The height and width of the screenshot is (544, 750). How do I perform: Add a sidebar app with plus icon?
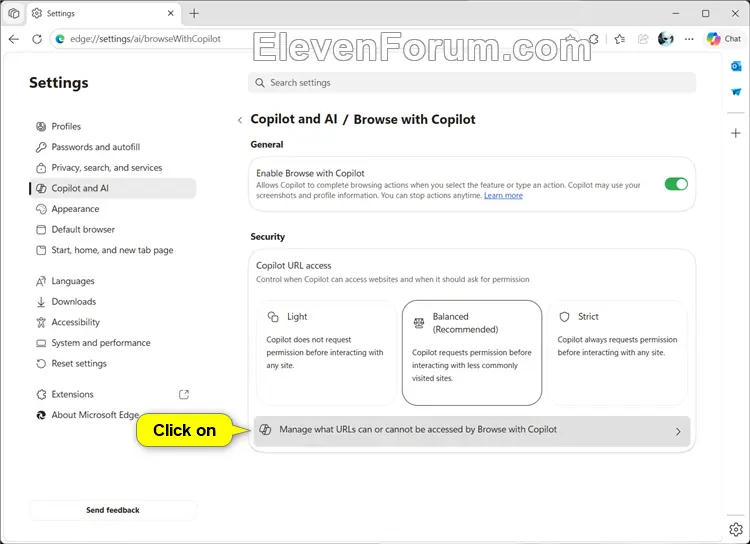click(736, 133)
